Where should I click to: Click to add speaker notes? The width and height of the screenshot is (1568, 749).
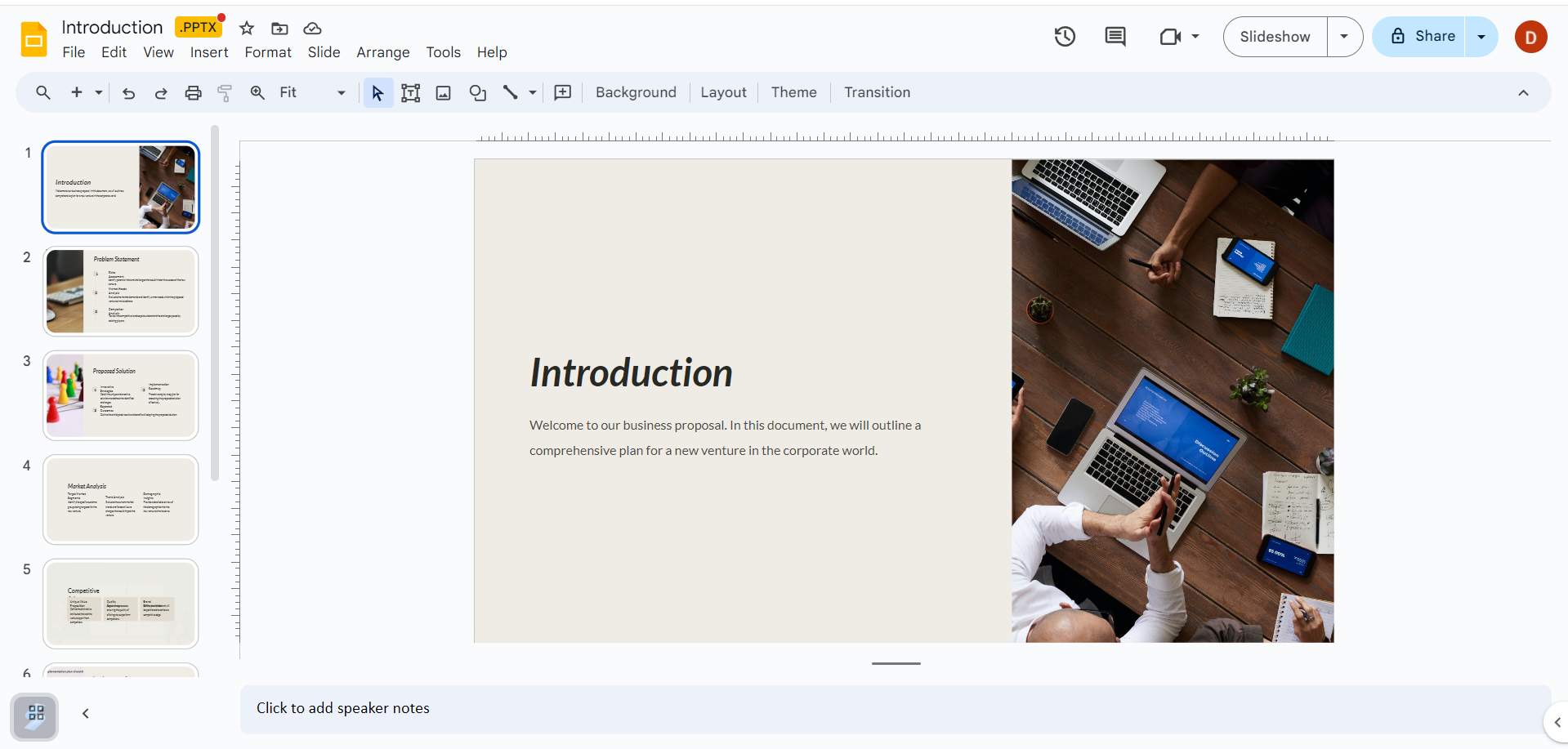(x=896, y=709)
